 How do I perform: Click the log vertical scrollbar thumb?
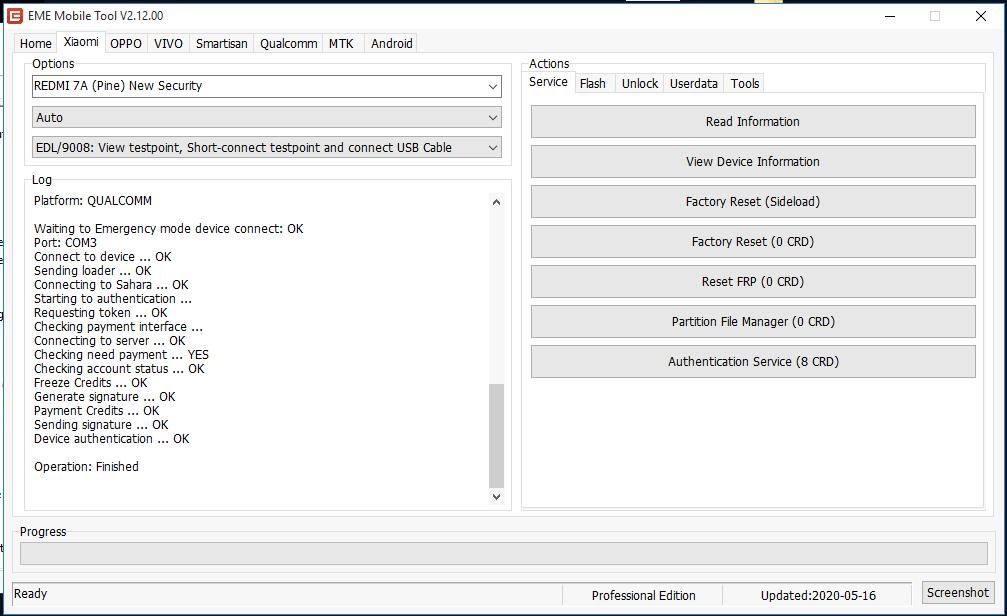pos(496,436)
